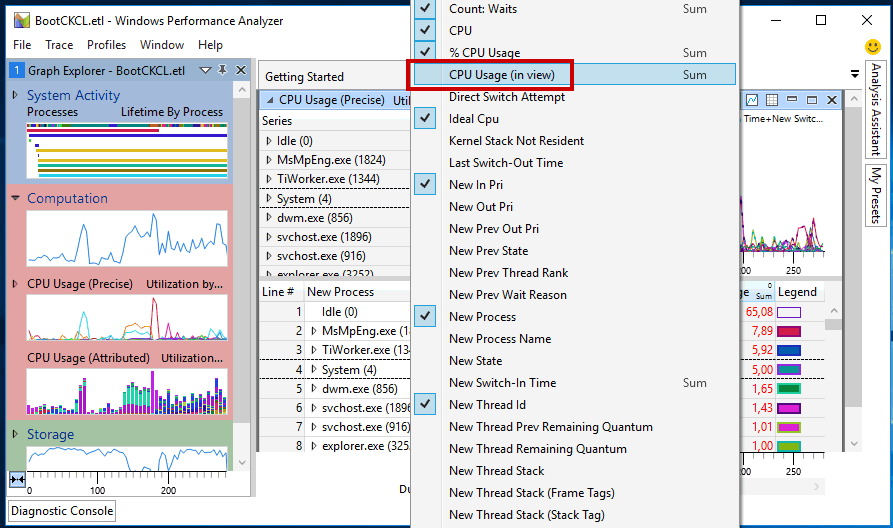Open the Diagnostic Console
This screenshot has width=893, height=528.
(x=62, y=511)
